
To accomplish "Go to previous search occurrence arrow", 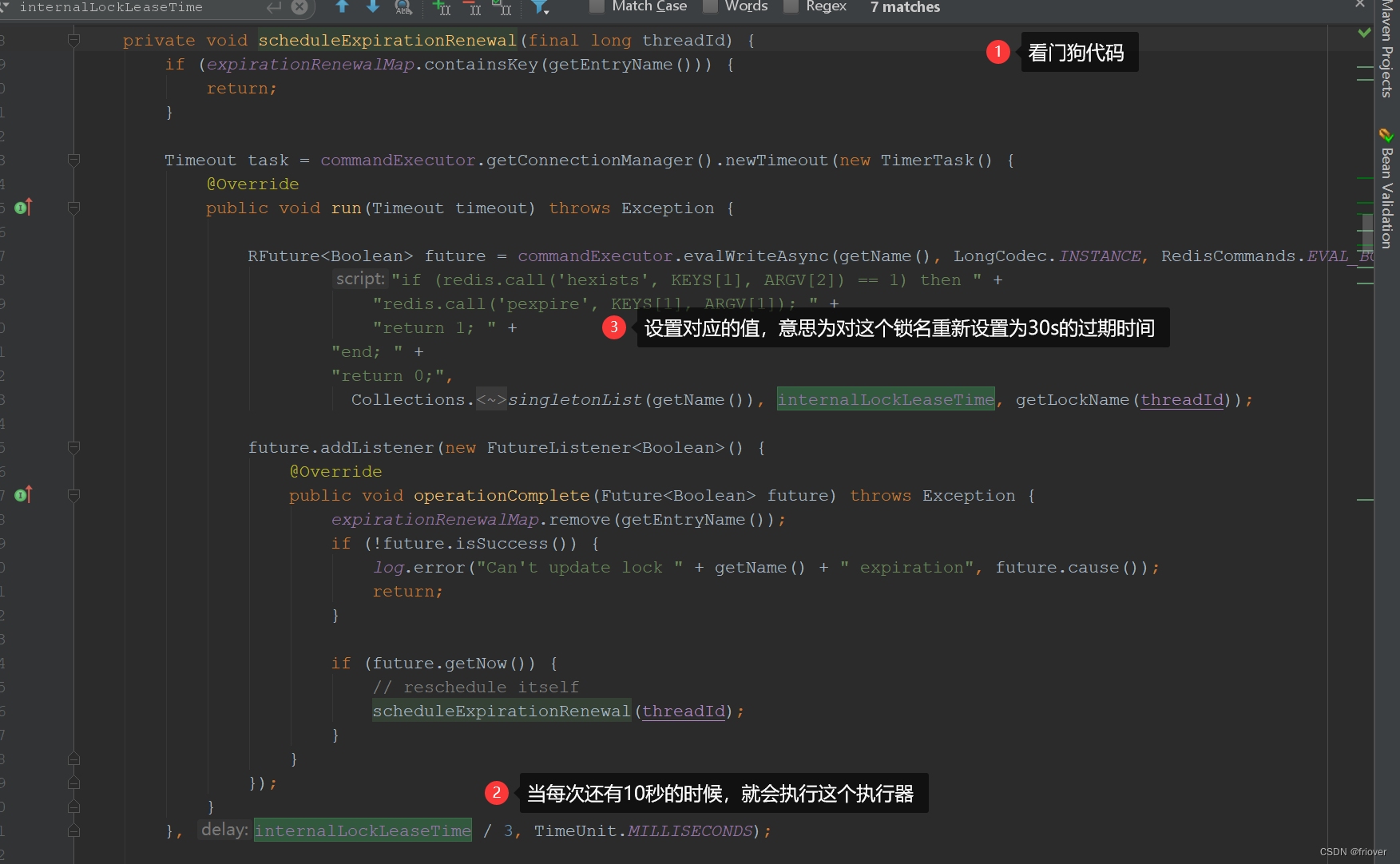I will [342, 6].
